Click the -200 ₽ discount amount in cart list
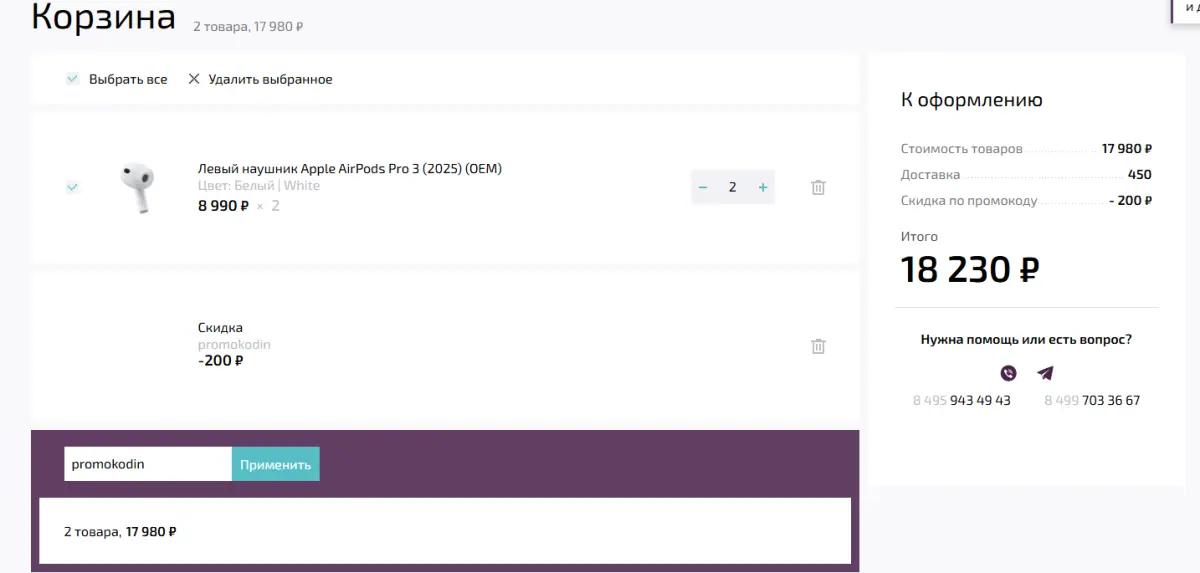 click(x=221, y=361)
